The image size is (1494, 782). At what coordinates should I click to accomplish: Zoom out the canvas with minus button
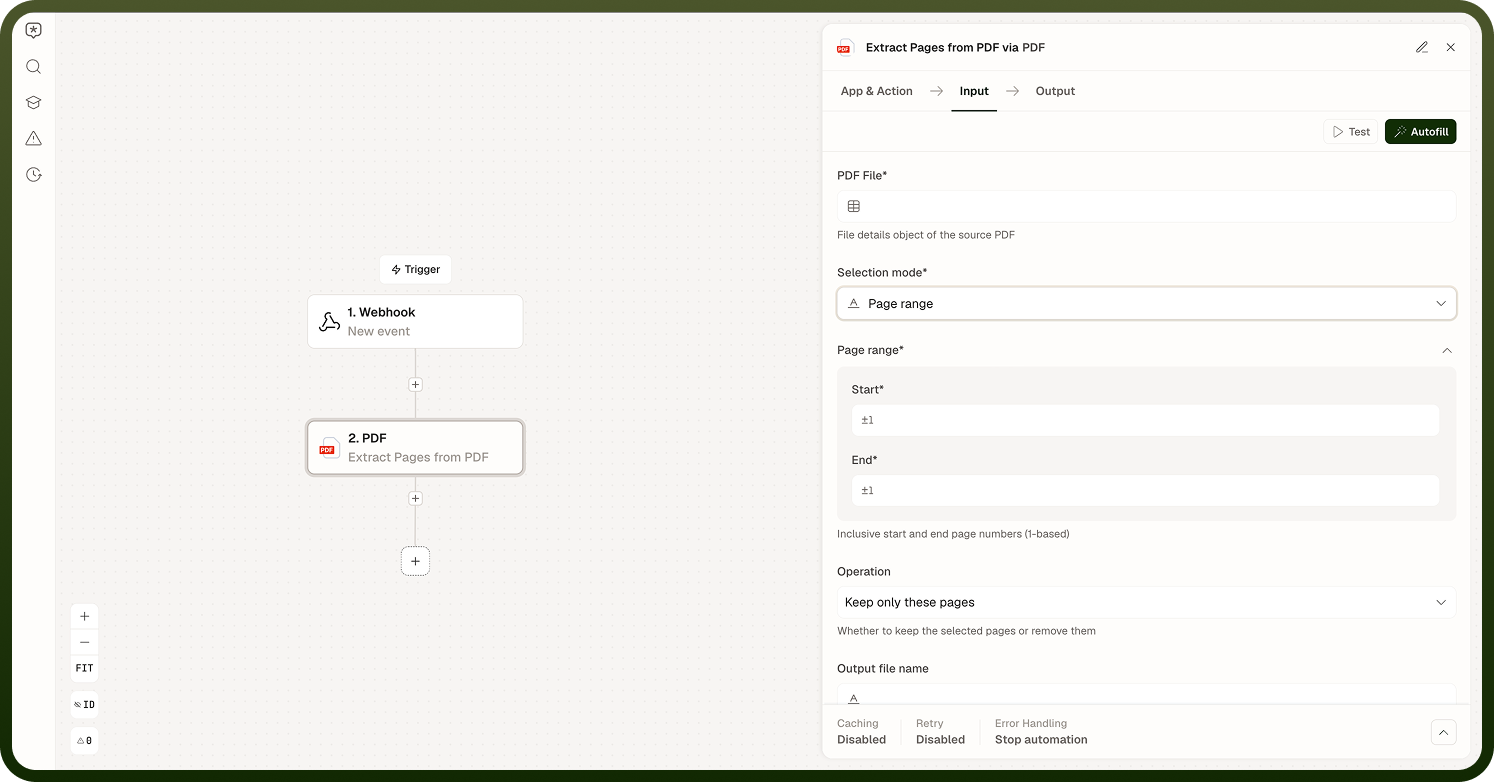point(85,642)
